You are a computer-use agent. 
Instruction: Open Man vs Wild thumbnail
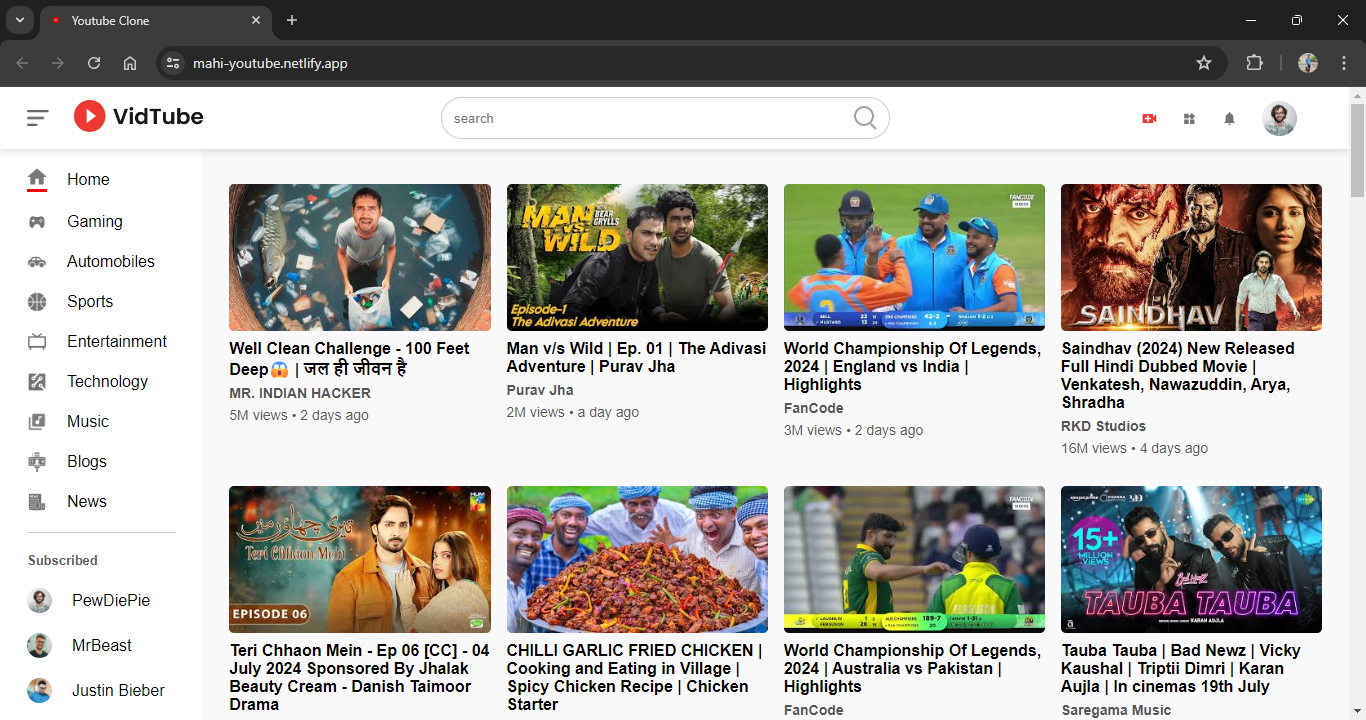click(x=637, y=257)
